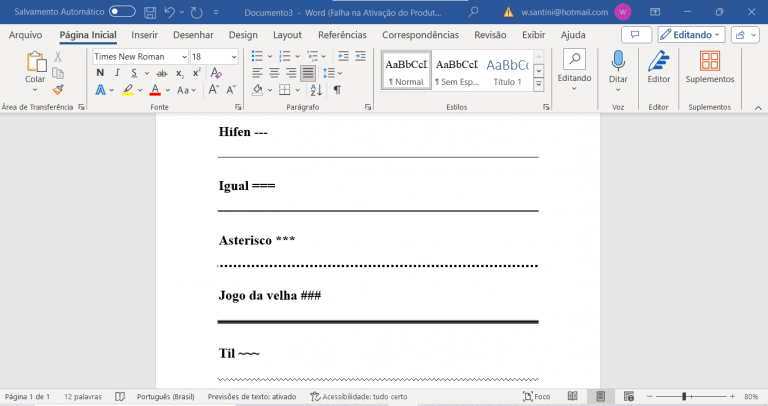
Task: Show paragraph marks with the pilcrow icon
Action: click(x=337, y=89)
